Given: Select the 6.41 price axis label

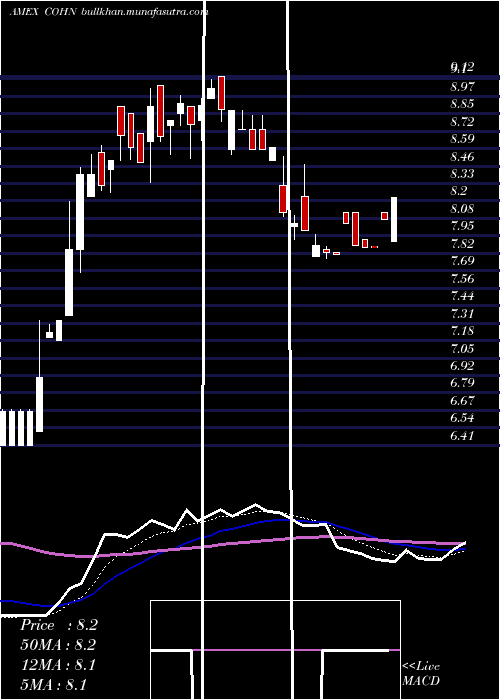Looking at the screenshot, I should [x=462, y=436].
